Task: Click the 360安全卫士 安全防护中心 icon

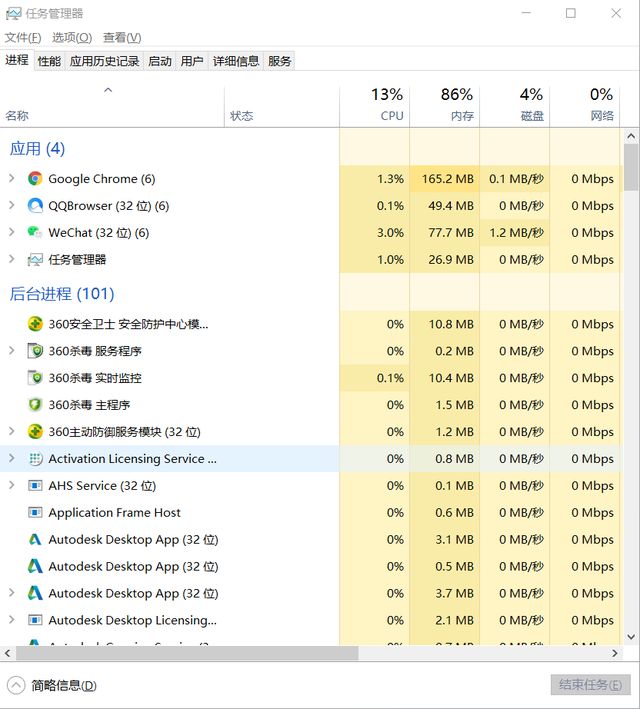Action: [x=35, y=324]
